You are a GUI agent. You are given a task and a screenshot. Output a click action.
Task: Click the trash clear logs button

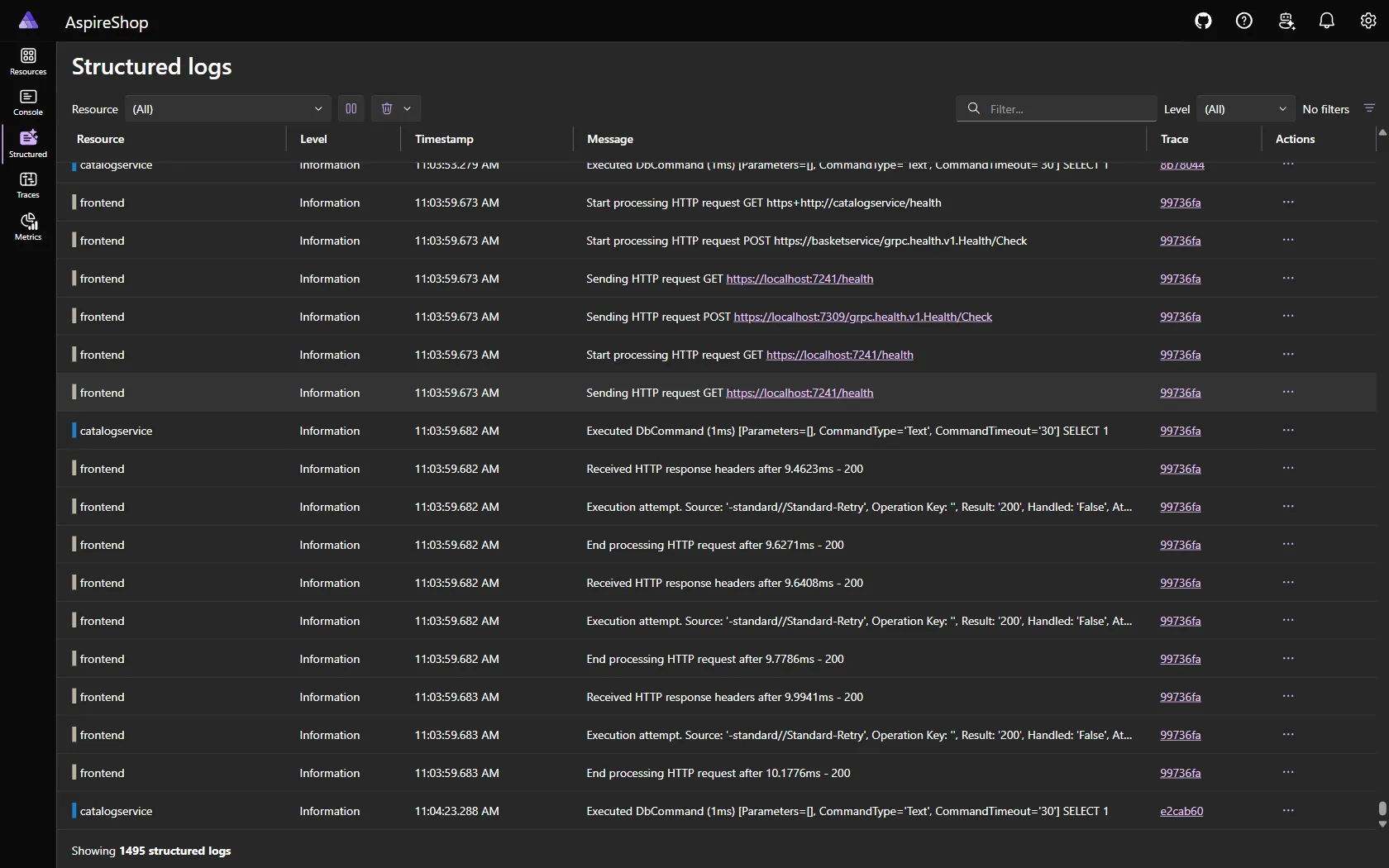pyautogui.click(x=386, y=108)
